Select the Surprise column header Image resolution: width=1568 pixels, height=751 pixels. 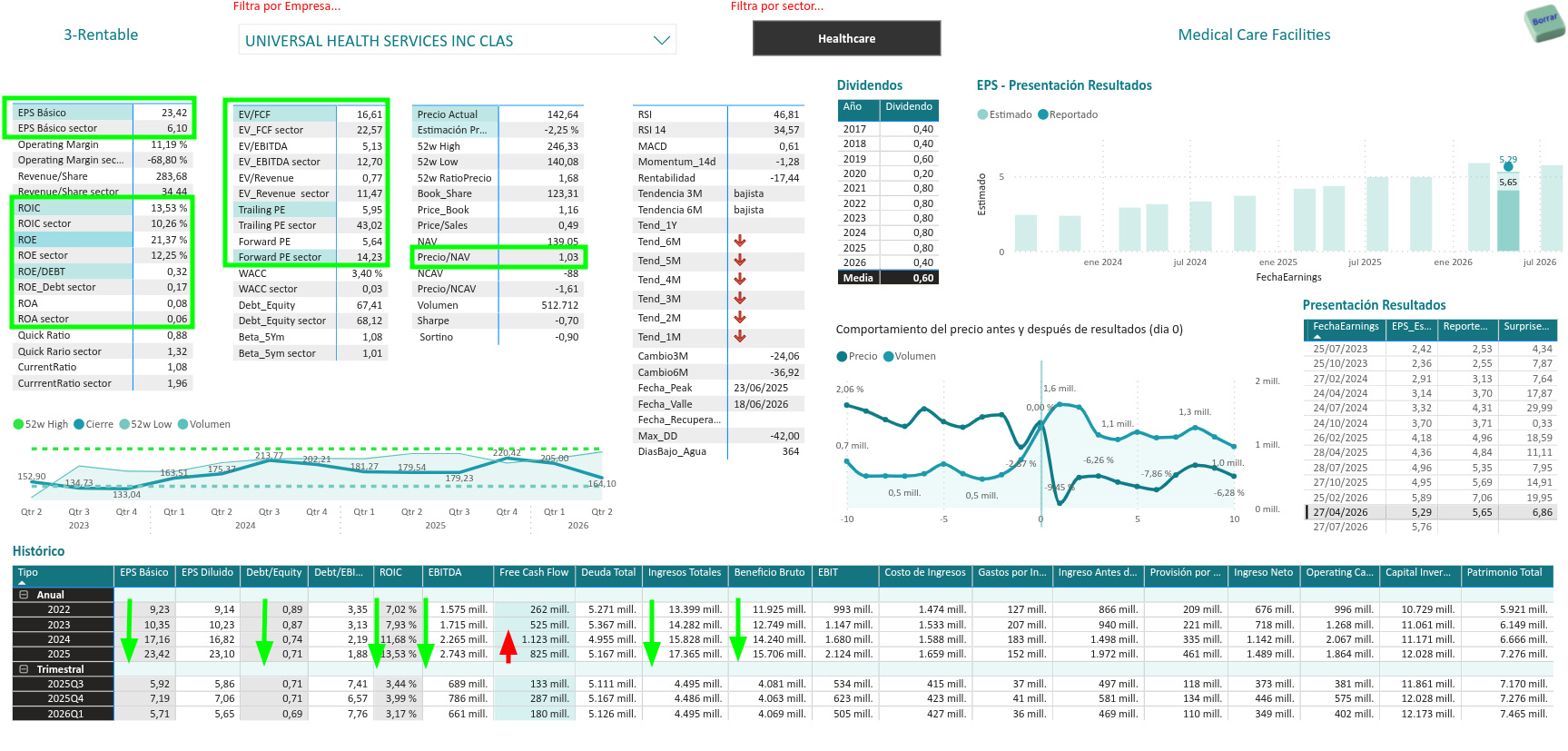[1527, 327]
